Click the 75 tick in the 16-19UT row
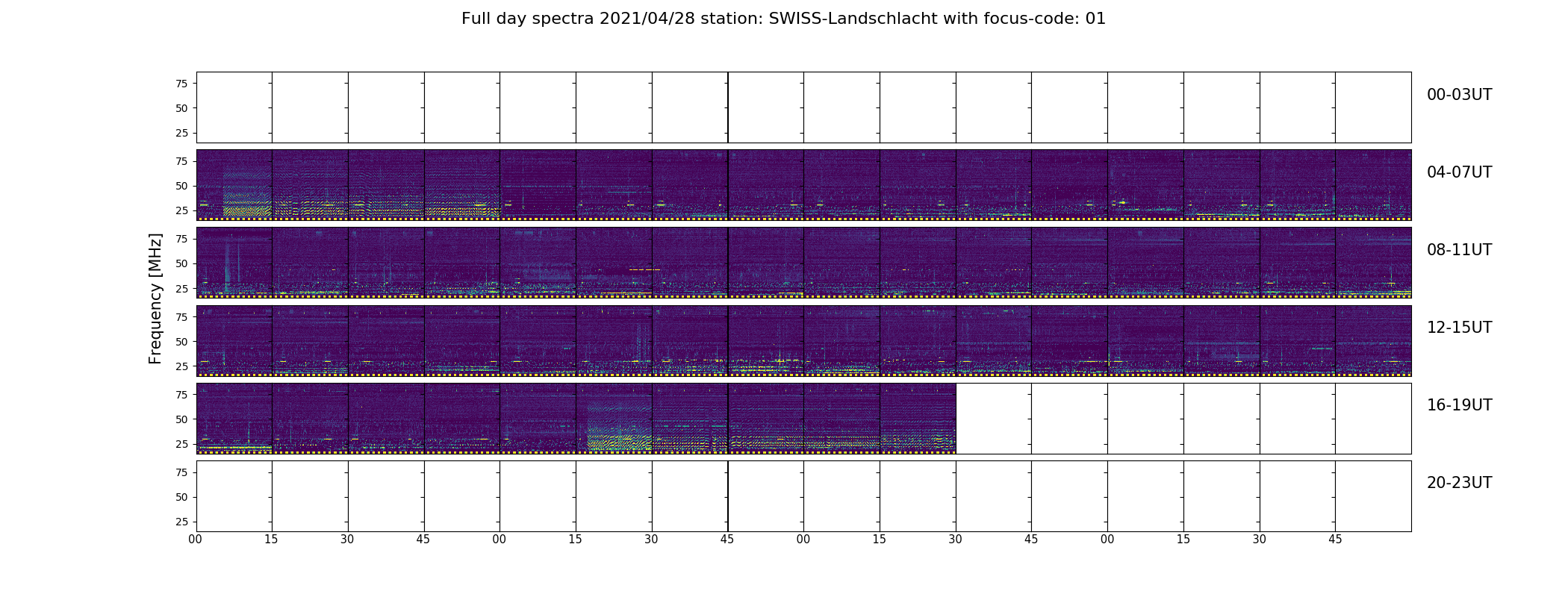 click(x=181, y=395)
